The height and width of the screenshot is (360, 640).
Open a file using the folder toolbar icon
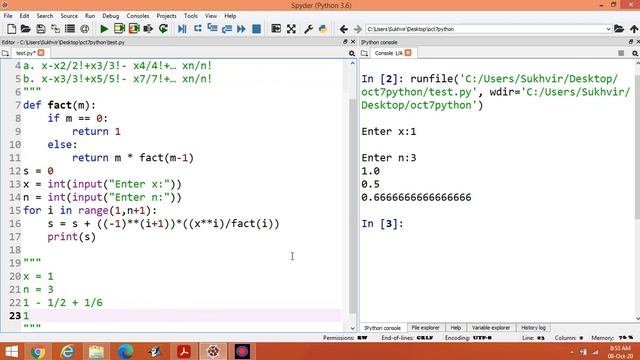pyautogui.click(x=26, y=29)
